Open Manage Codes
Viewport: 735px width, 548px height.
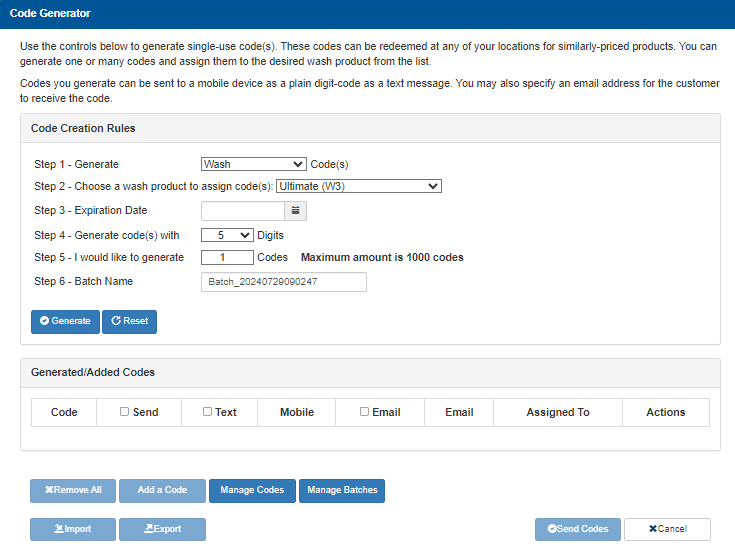(x=252, y=490)
